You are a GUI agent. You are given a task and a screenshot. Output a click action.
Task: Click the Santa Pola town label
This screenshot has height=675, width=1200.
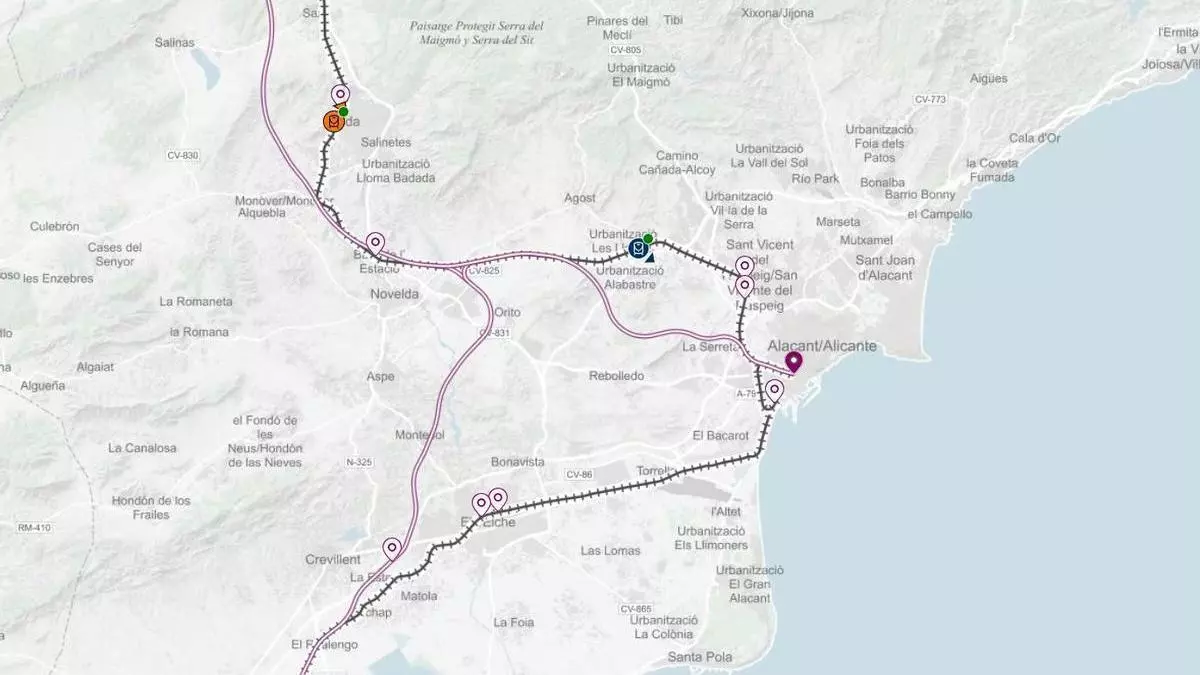coord(700,657)
